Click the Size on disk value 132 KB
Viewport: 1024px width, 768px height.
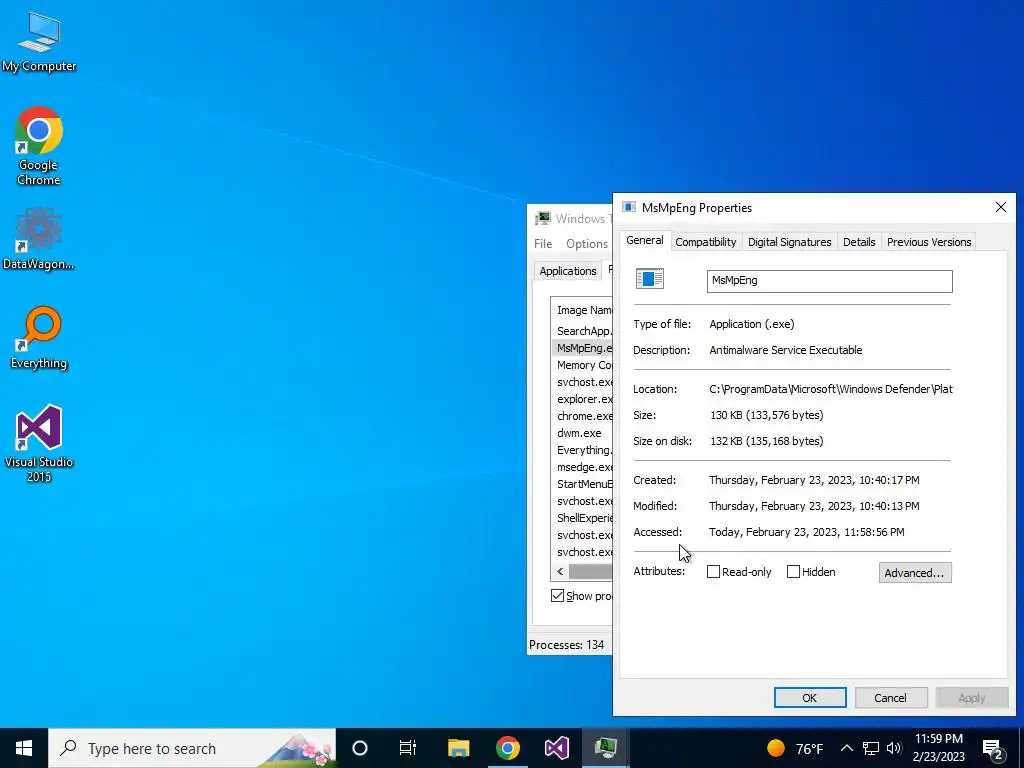point(767,441)
